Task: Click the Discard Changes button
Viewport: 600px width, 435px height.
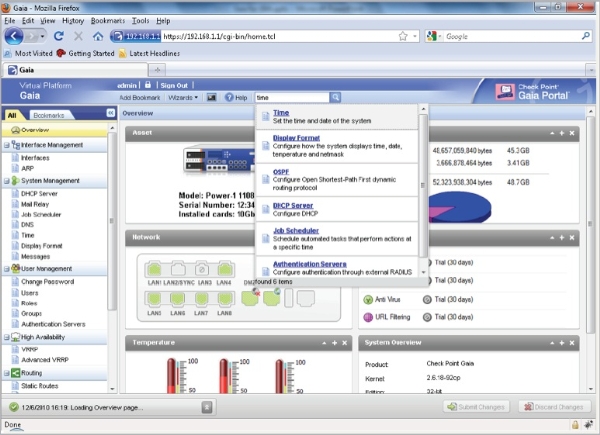Action: click(554, 407)
